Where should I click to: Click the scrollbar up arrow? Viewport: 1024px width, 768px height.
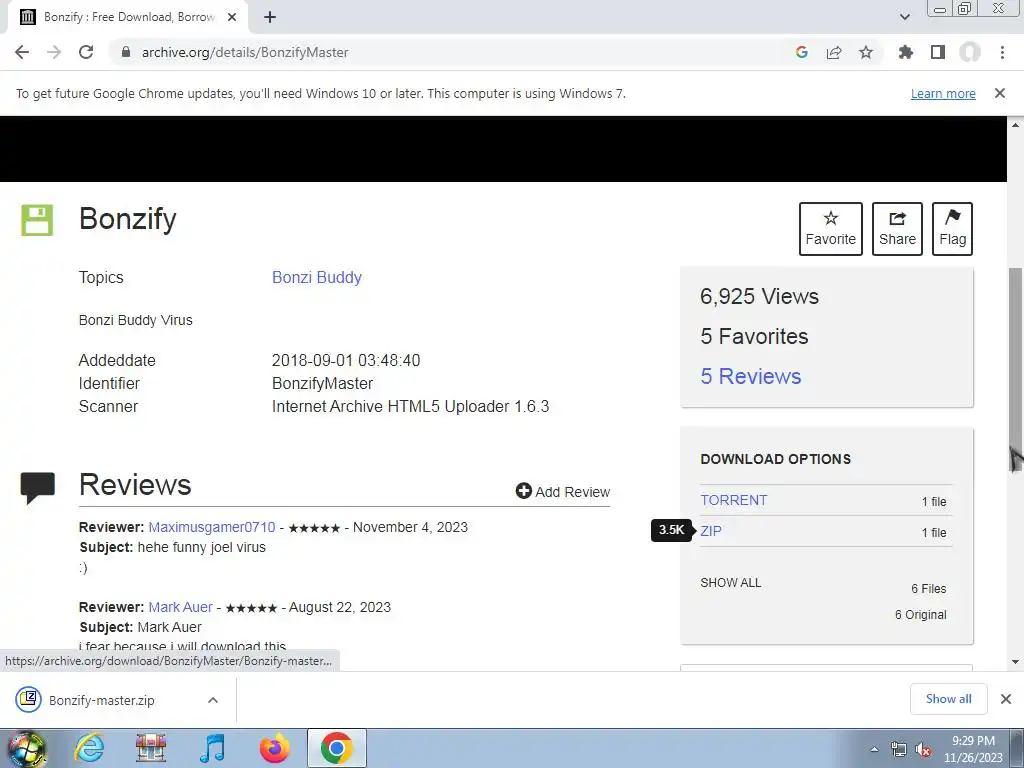click(x=1016, y=124)
